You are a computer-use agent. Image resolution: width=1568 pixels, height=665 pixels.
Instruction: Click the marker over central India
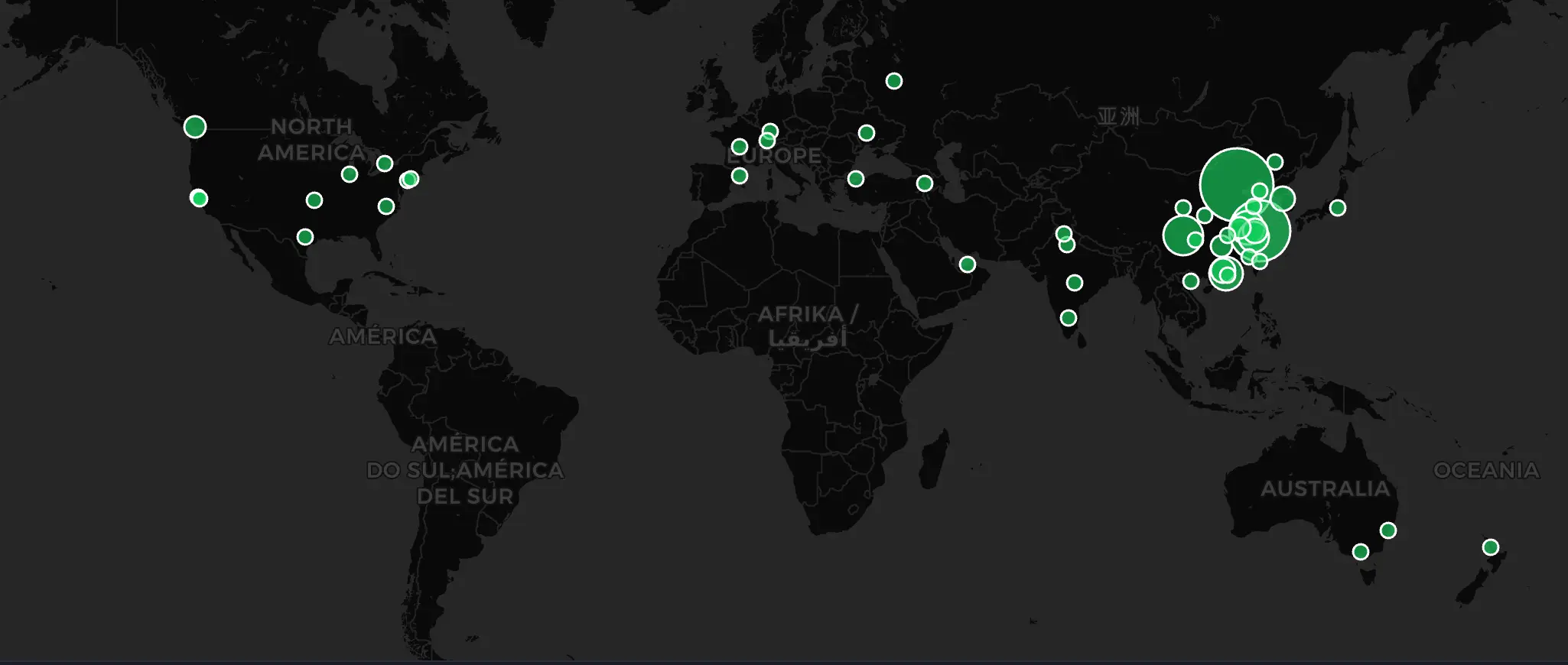click(1075, 283)
